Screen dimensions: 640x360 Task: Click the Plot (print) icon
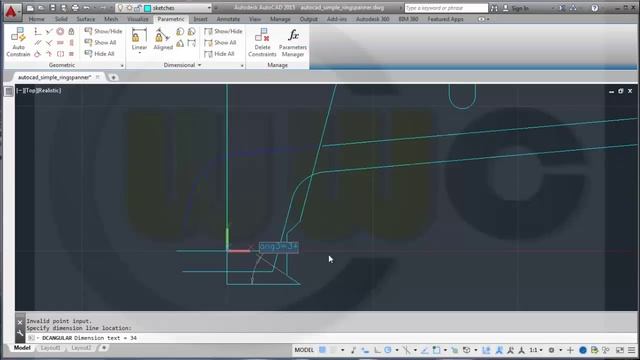pyautogui.click(x=75, y=8)
